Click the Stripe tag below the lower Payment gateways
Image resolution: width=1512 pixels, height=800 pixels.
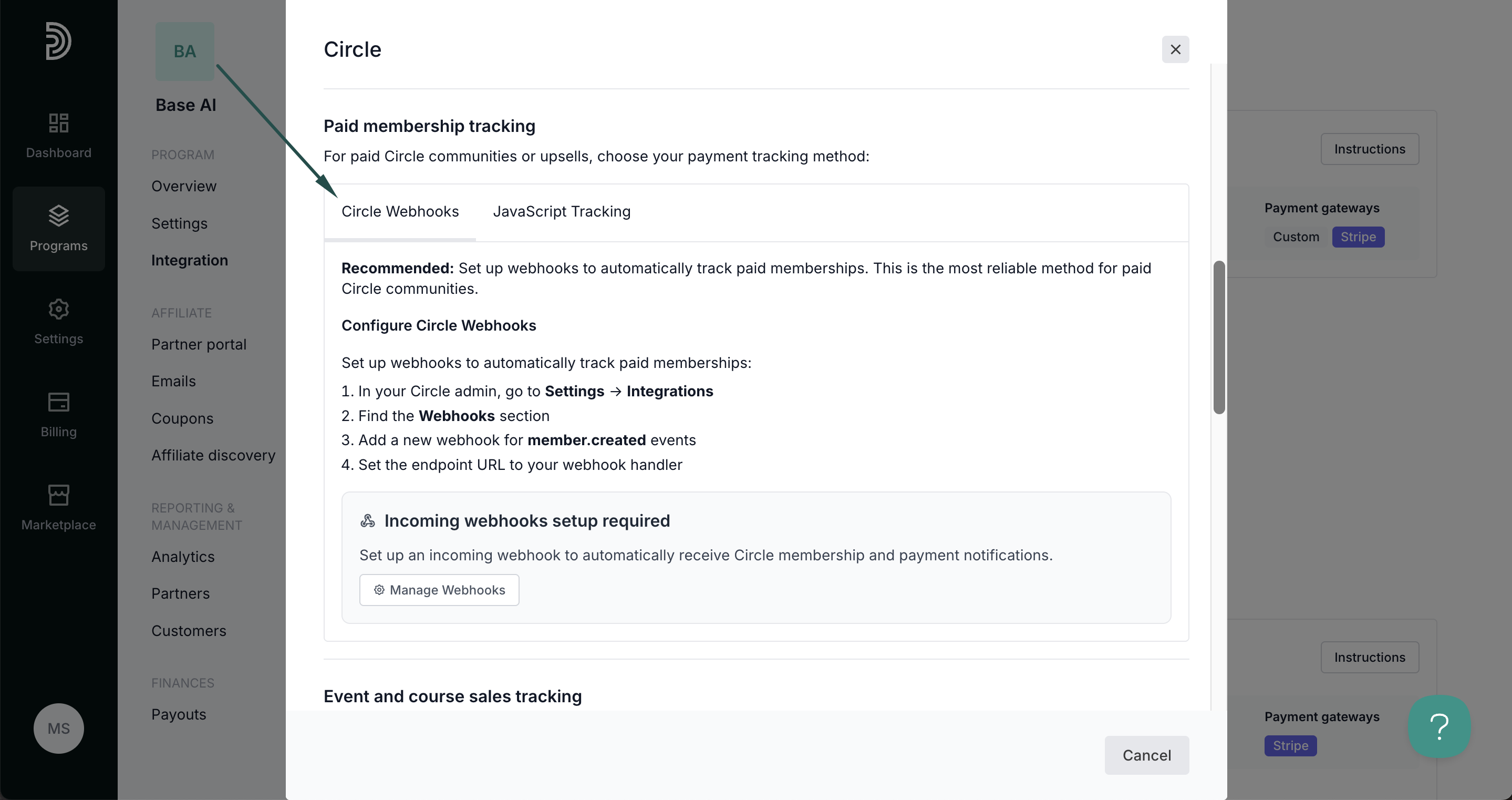[x=1291, y=746]
